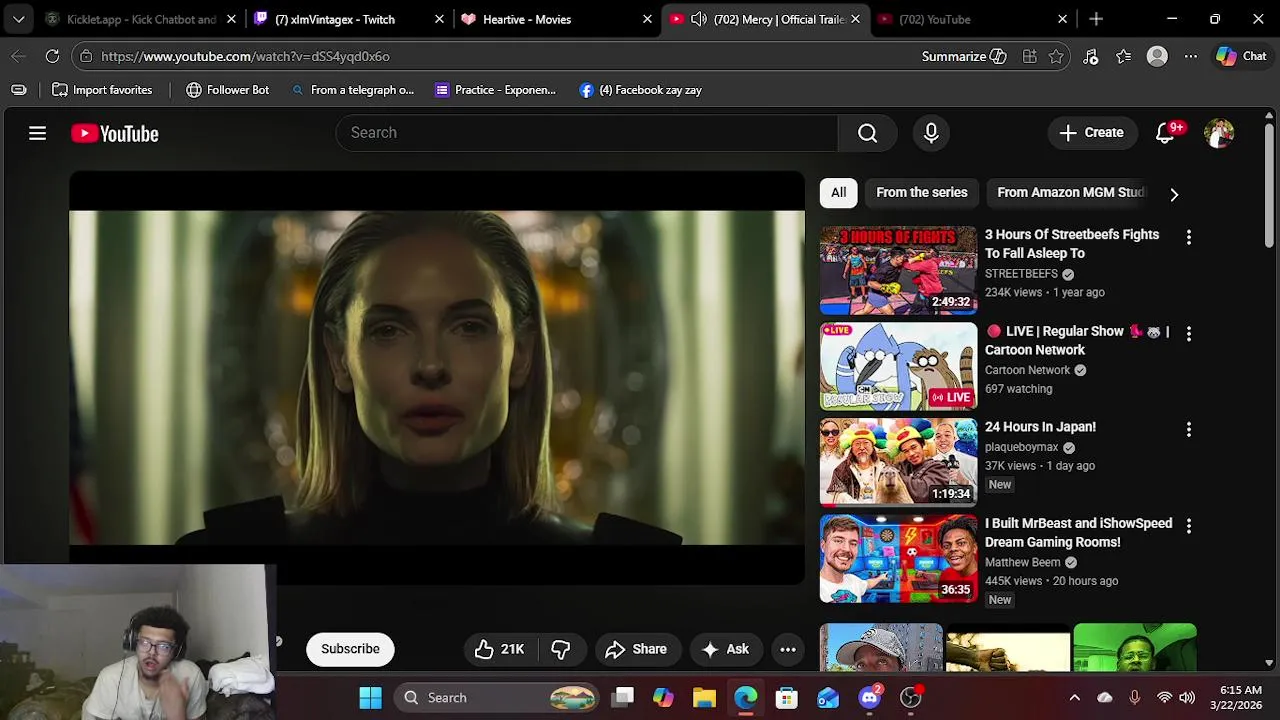
Task: Like the video with thumbs up
Action: (x=499, y=649)
